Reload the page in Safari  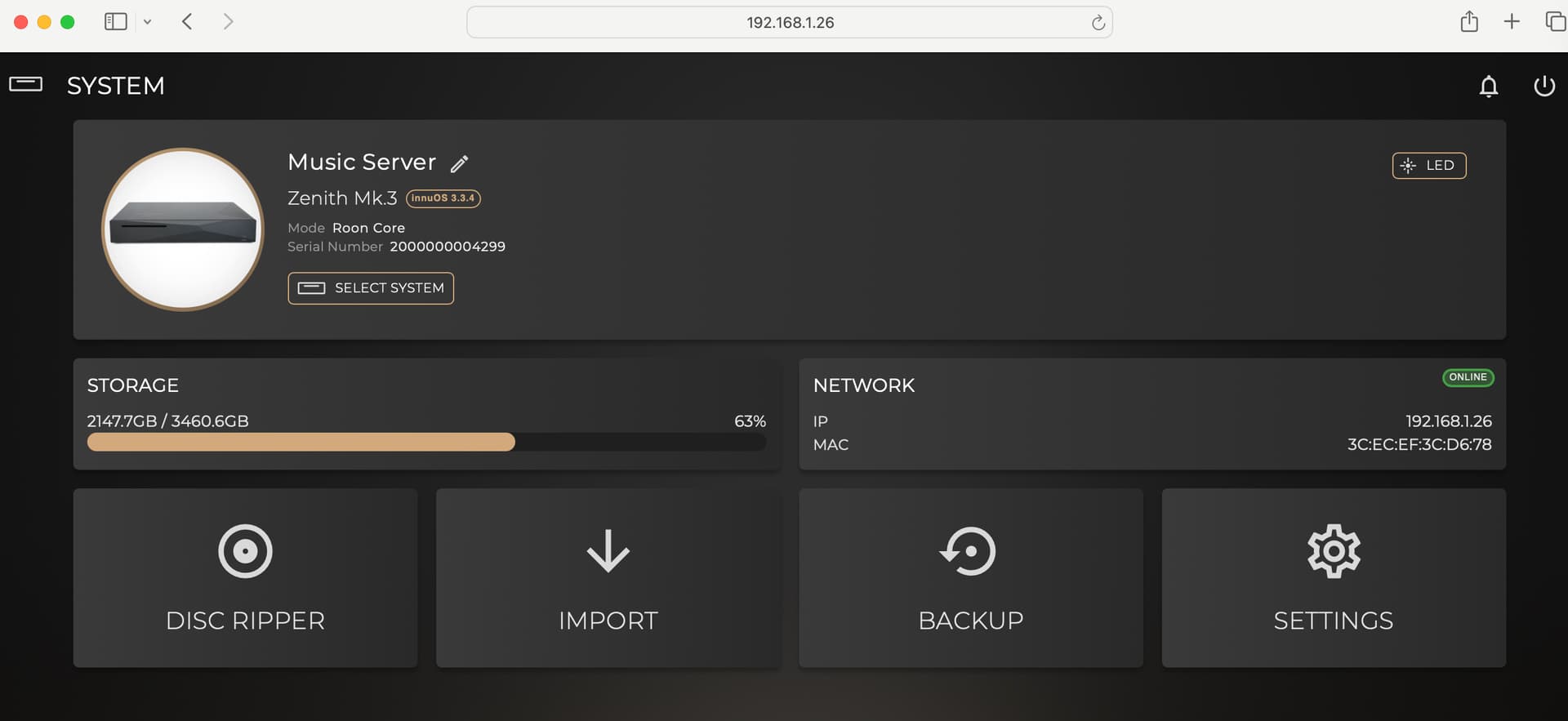tap(1098, 23)
